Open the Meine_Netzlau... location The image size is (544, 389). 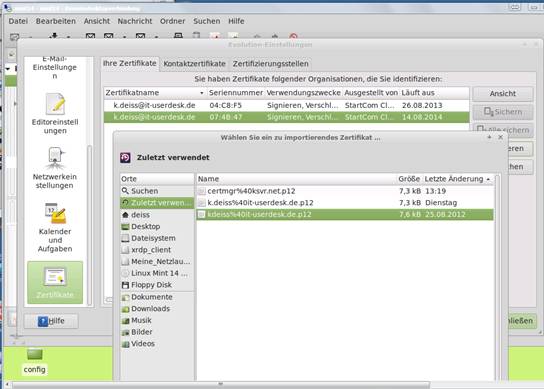157,261
